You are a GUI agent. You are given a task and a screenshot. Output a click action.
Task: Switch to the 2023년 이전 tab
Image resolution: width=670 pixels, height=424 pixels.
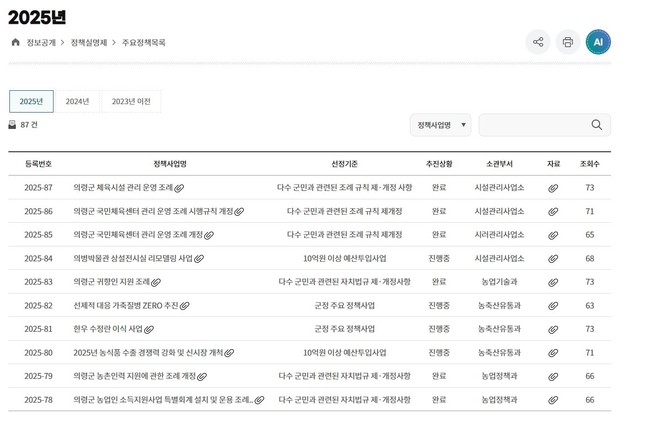[131, 101]
